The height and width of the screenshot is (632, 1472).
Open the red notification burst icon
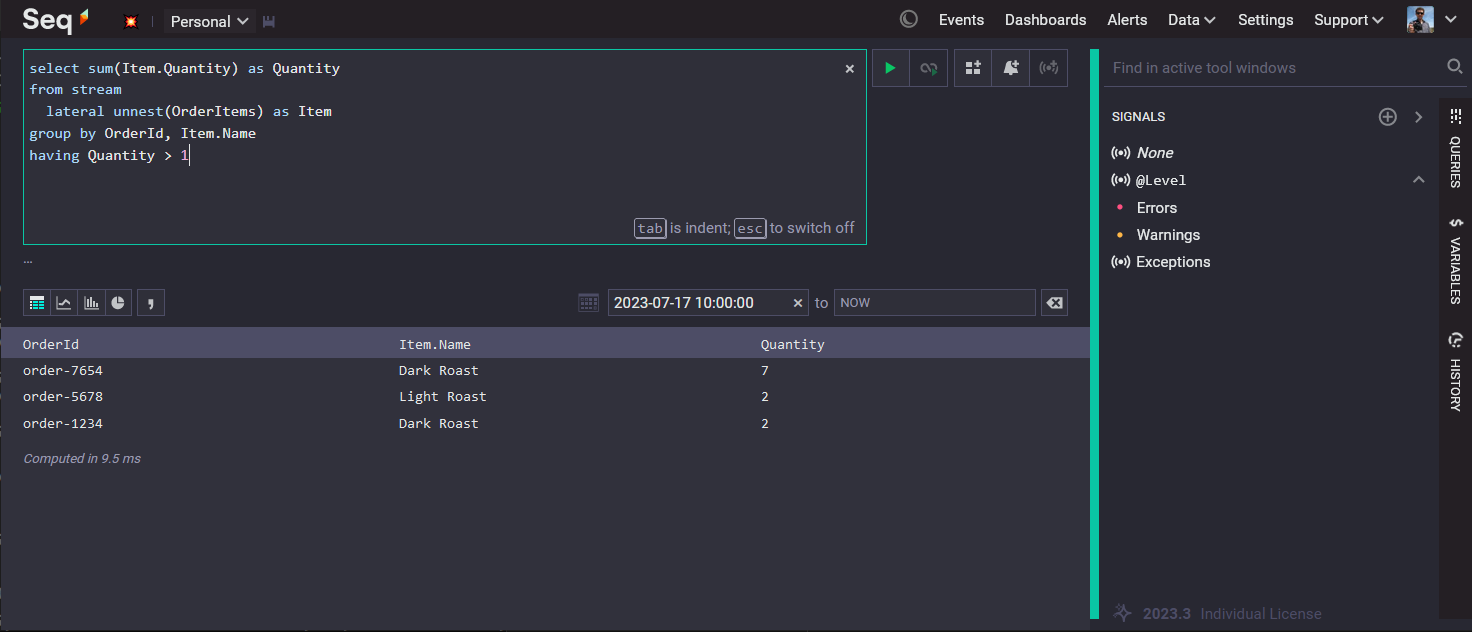coord(130,21)
